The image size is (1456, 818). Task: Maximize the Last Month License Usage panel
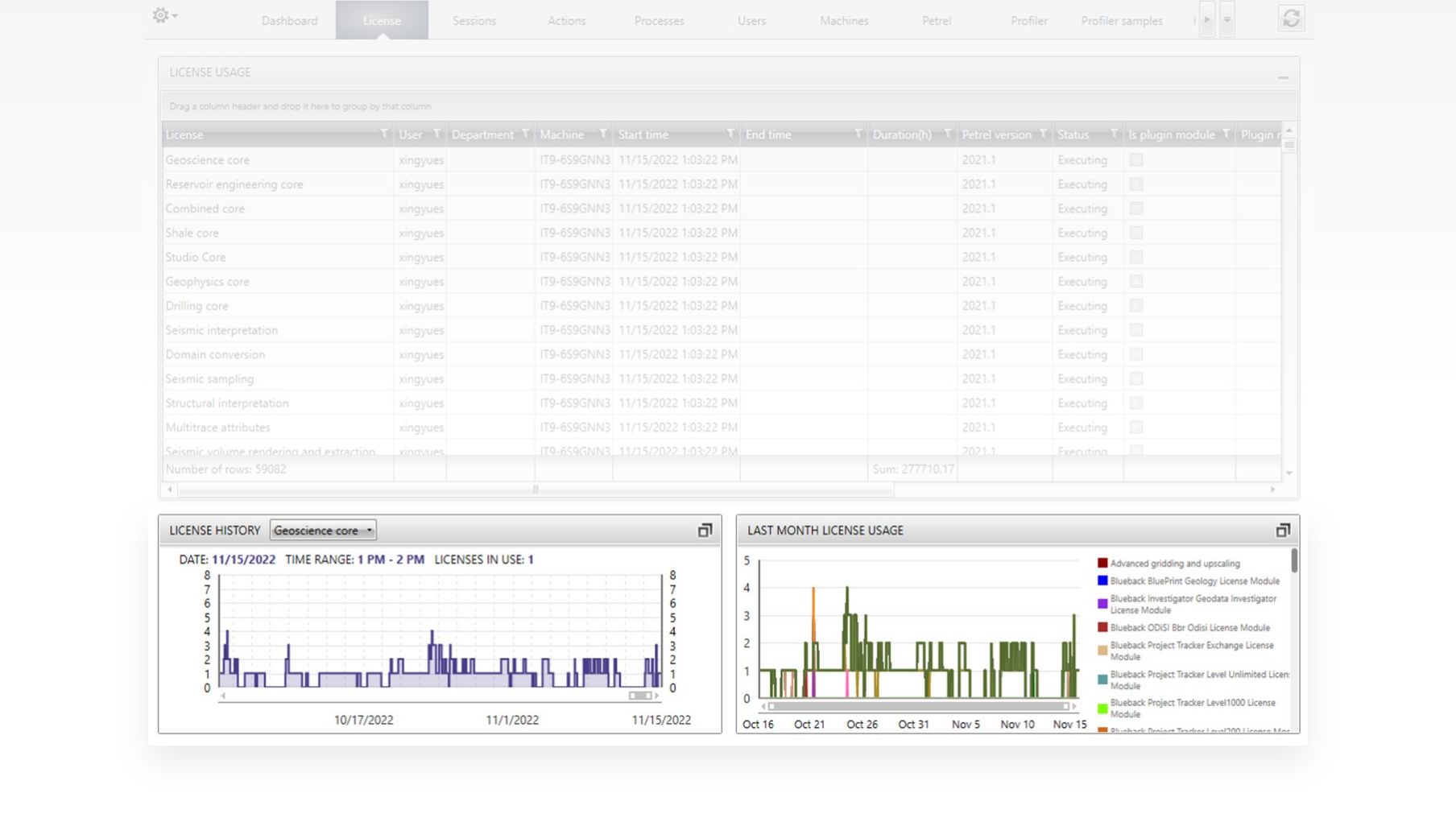pyautogui.click(x=1283, y=530)
